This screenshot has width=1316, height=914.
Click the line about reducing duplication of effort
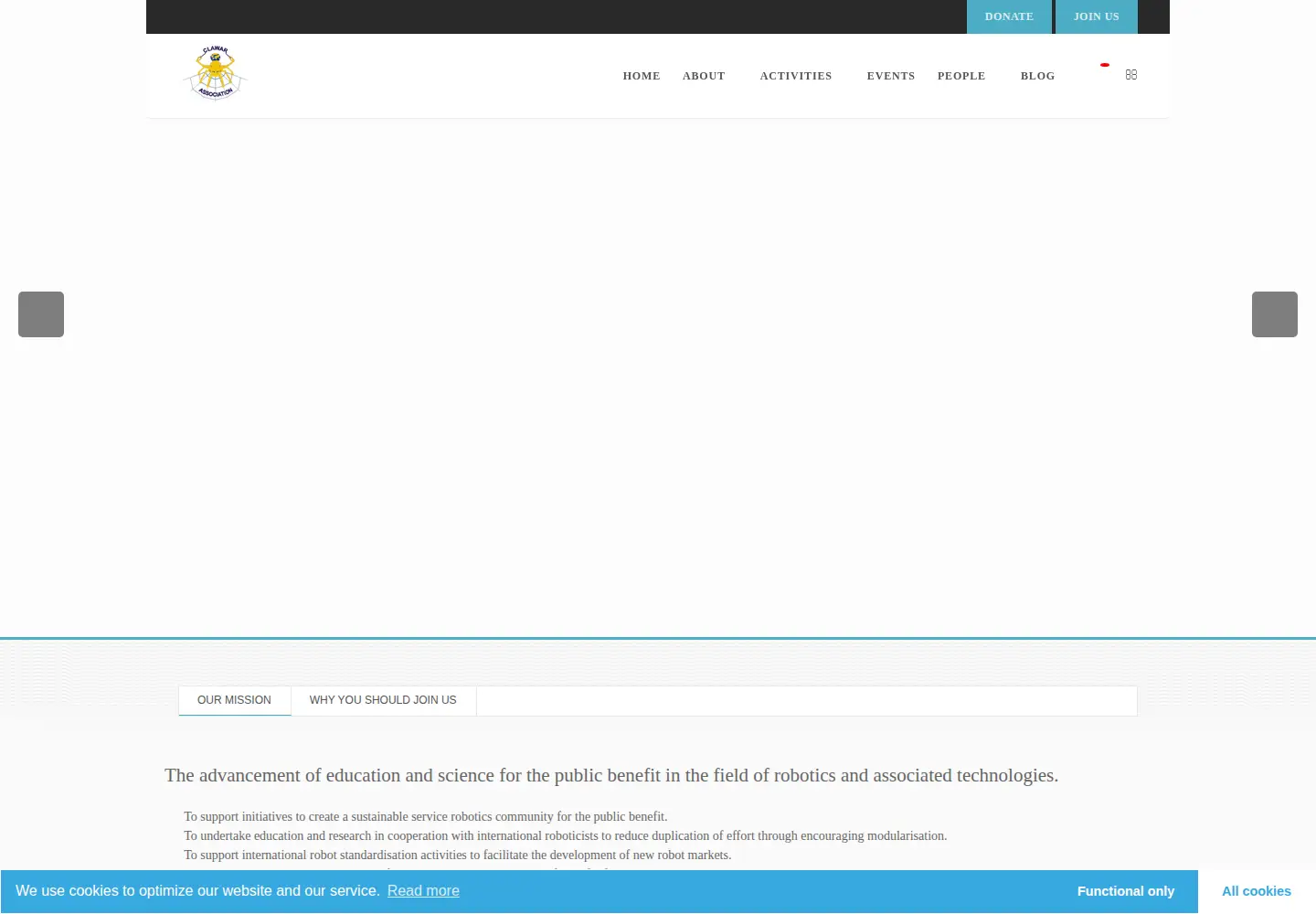click(x=566, y=836)
